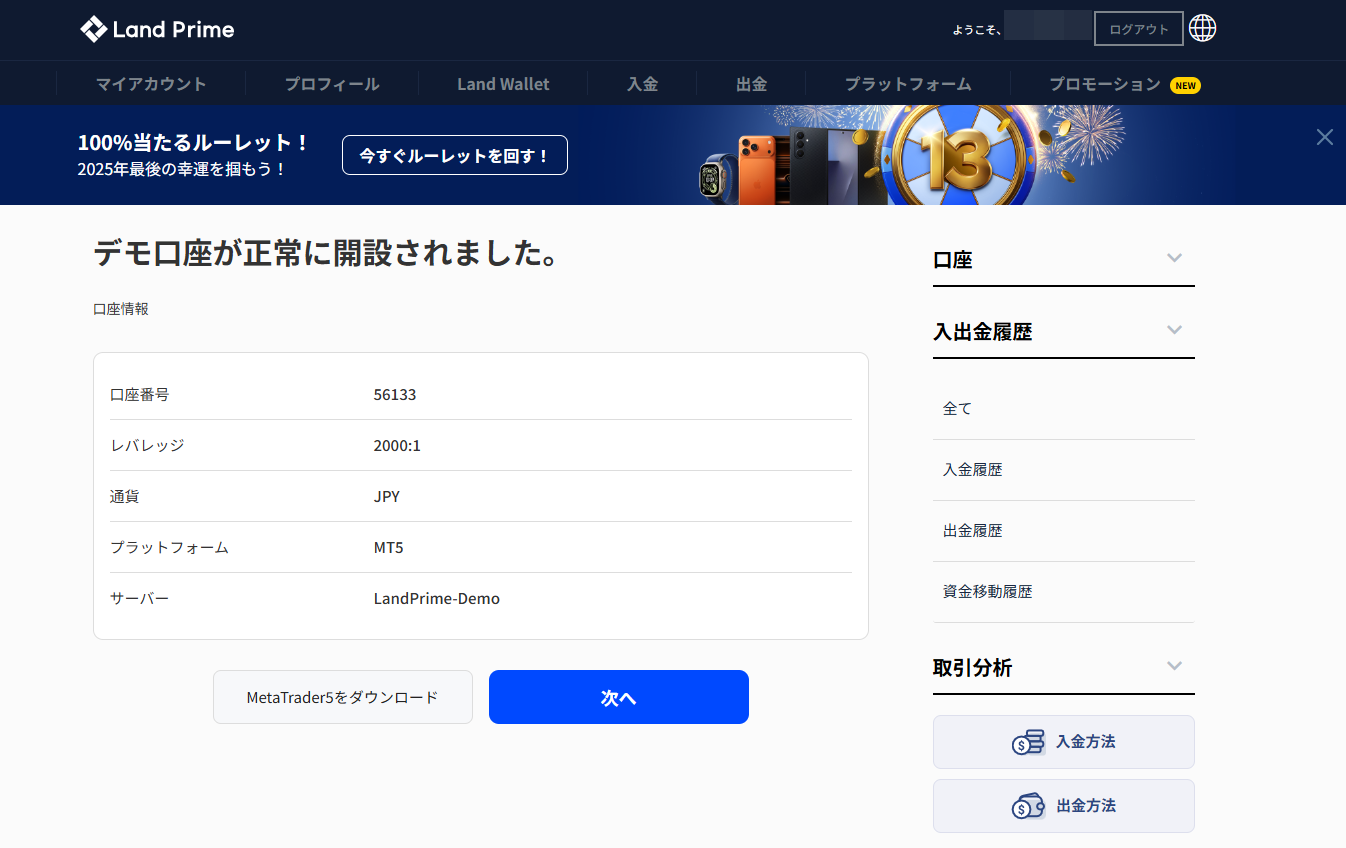Image resolution: width=1346 pixels, height=848 pixels.
Task: Click MetaTrader5をダウンロード button
Action: click(343, 697)
